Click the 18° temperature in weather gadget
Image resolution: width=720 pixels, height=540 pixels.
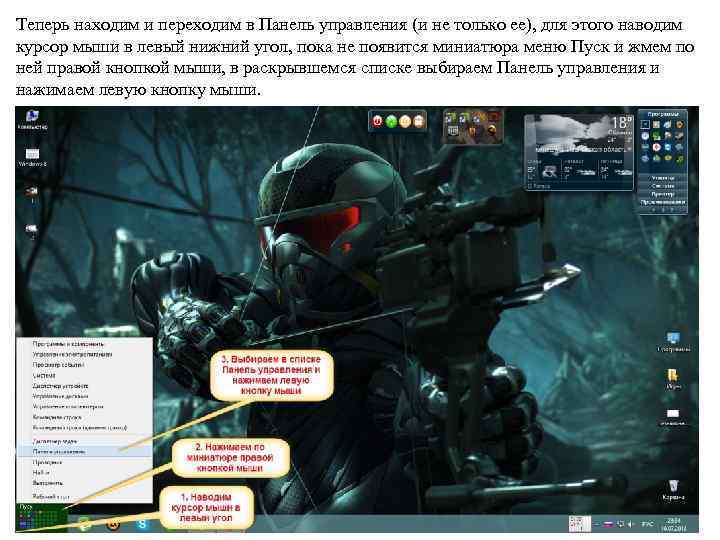coord(620,123)
